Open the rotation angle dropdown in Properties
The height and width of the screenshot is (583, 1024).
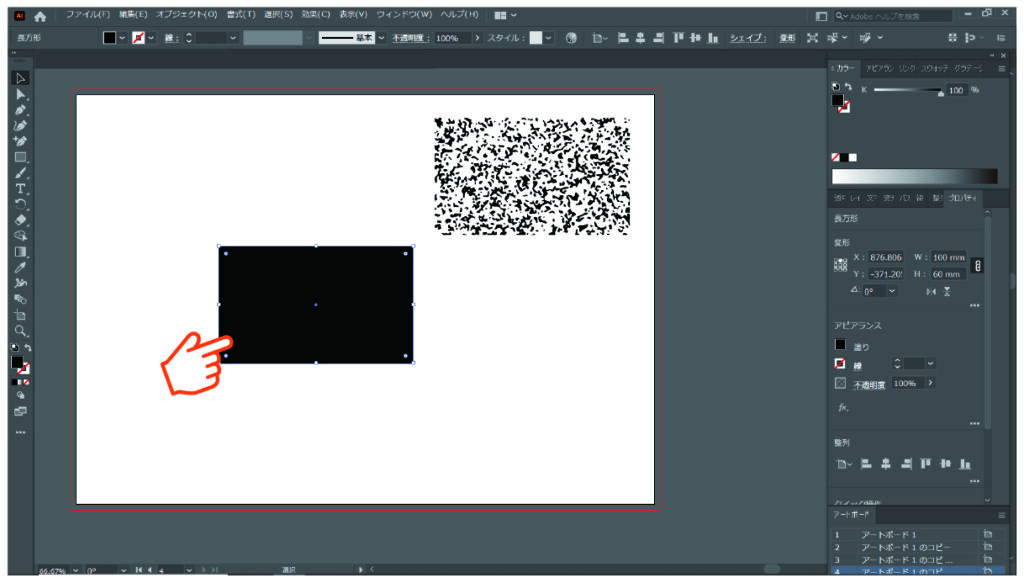coord(891,291)
